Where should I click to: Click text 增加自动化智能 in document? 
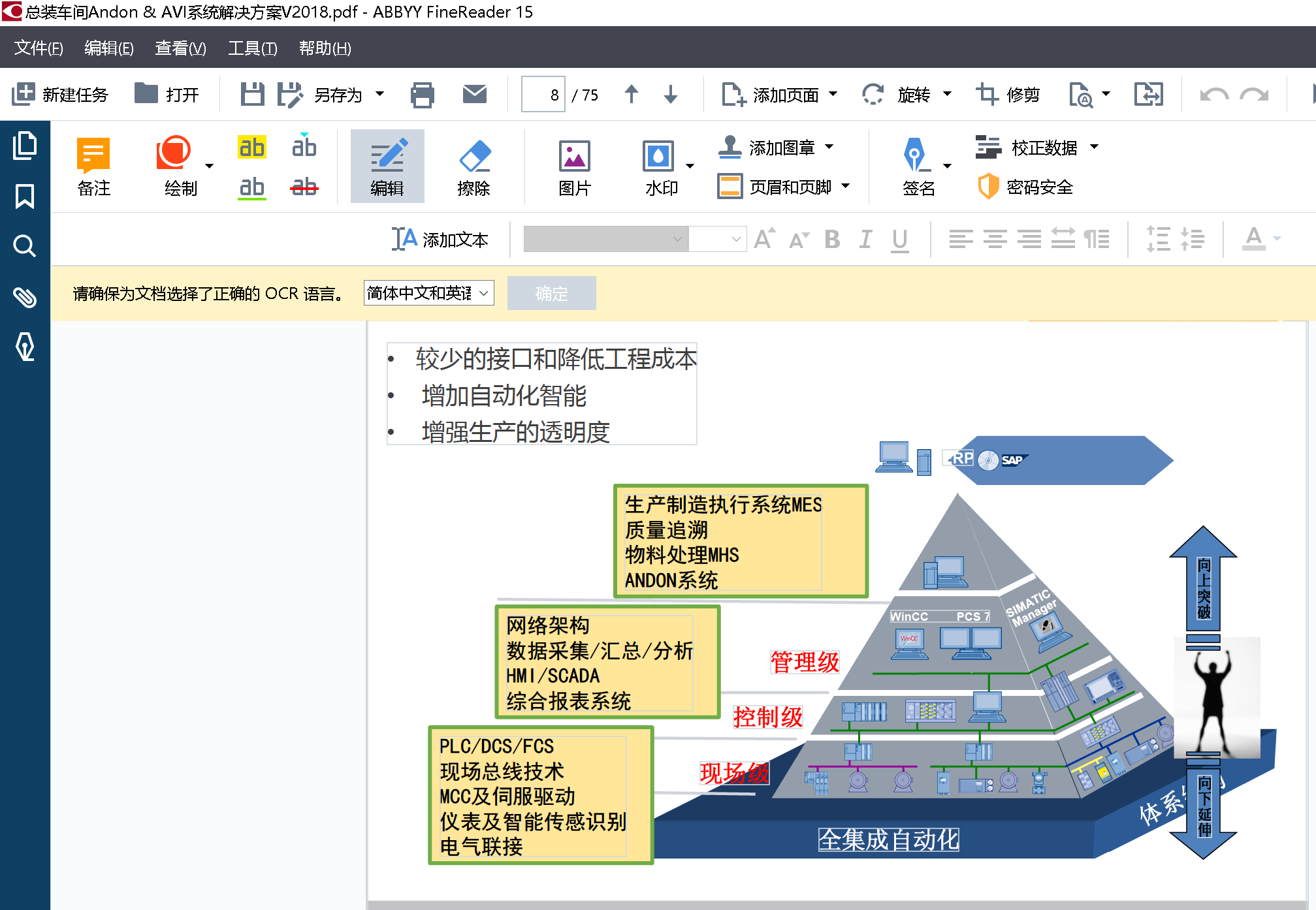[504, 396]
